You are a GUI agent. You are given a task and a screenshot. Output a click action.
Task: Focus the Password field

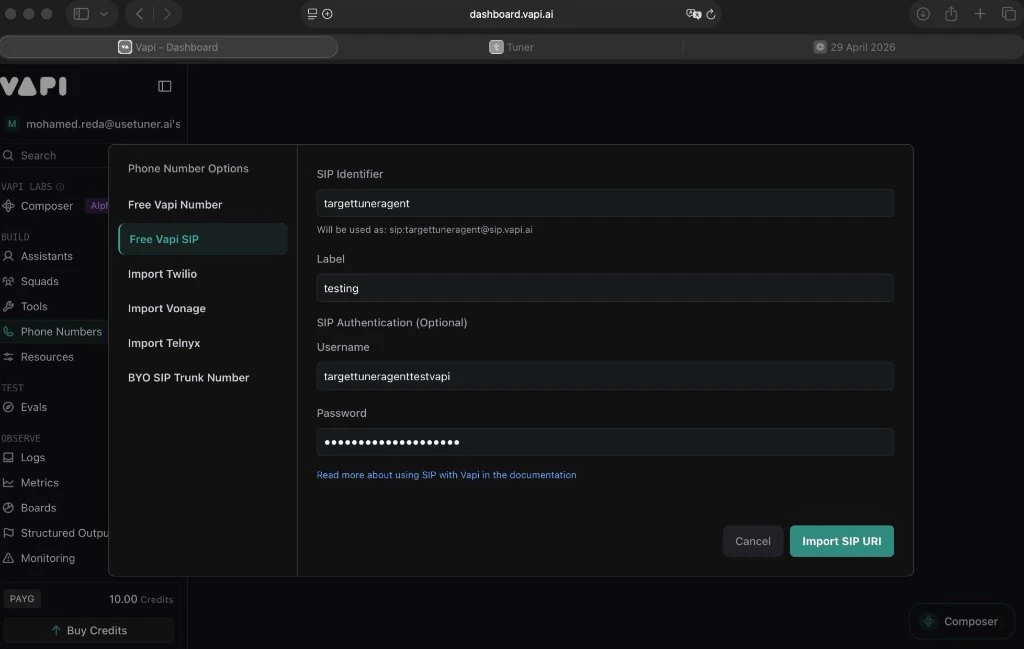[x=605, y=442]
